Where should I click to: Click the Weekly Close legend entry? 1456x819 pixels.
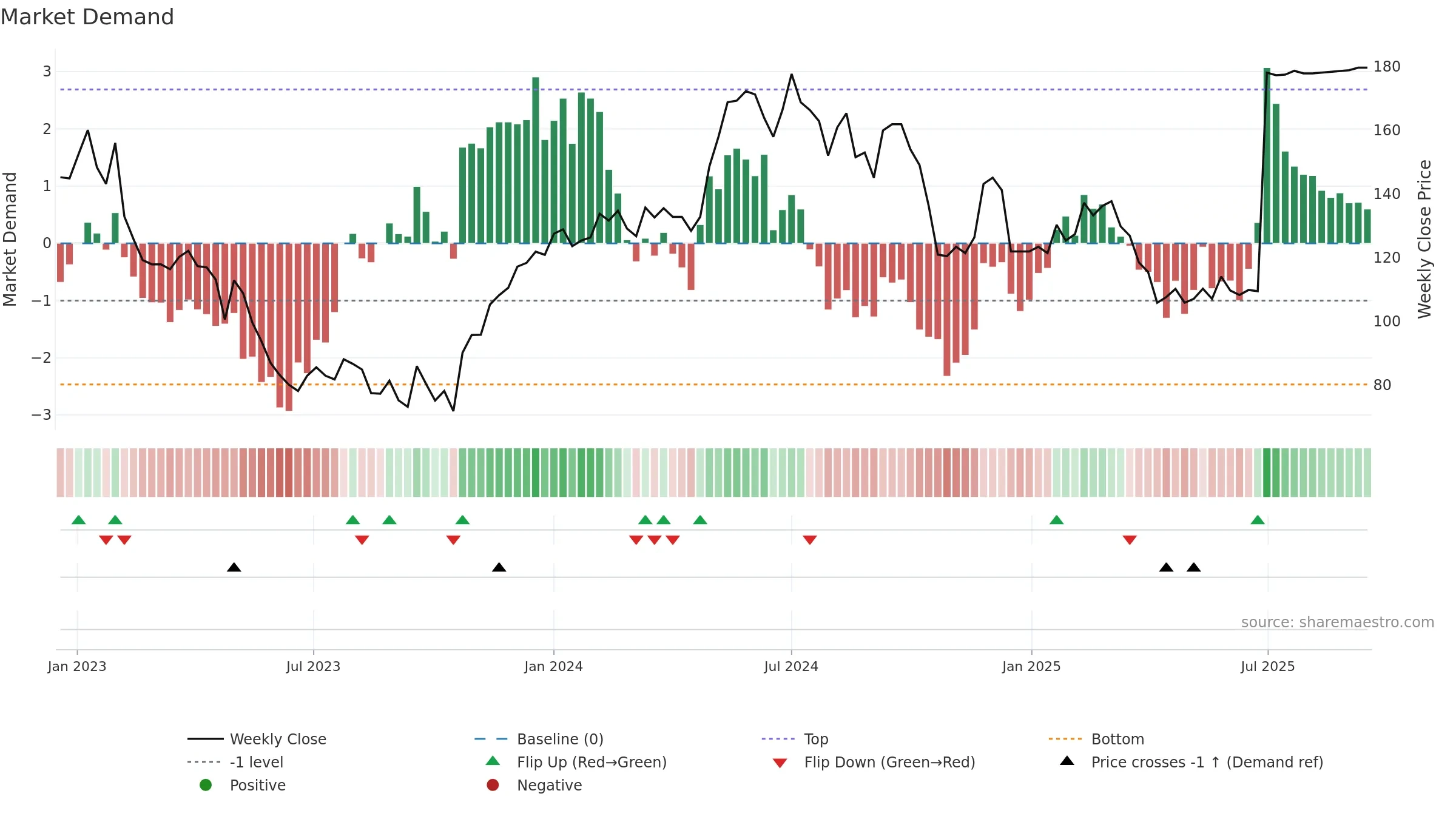click(x=257, y=739)
